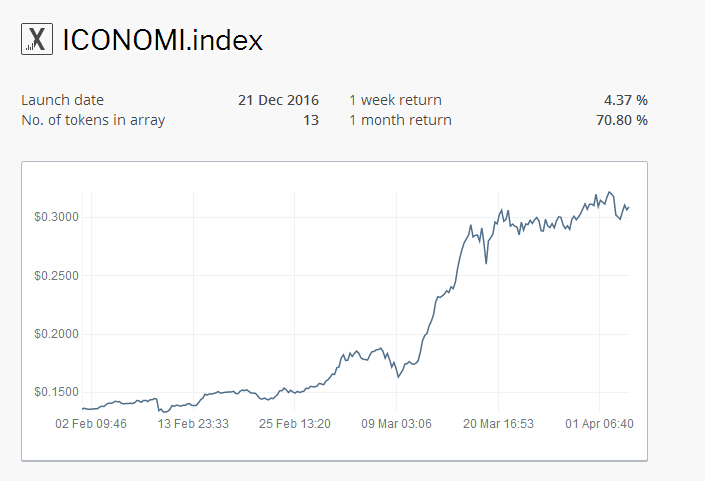The image size is (705, 481).
Task: Click the chart line's peak near April 1
Action: tap(610, 192)
